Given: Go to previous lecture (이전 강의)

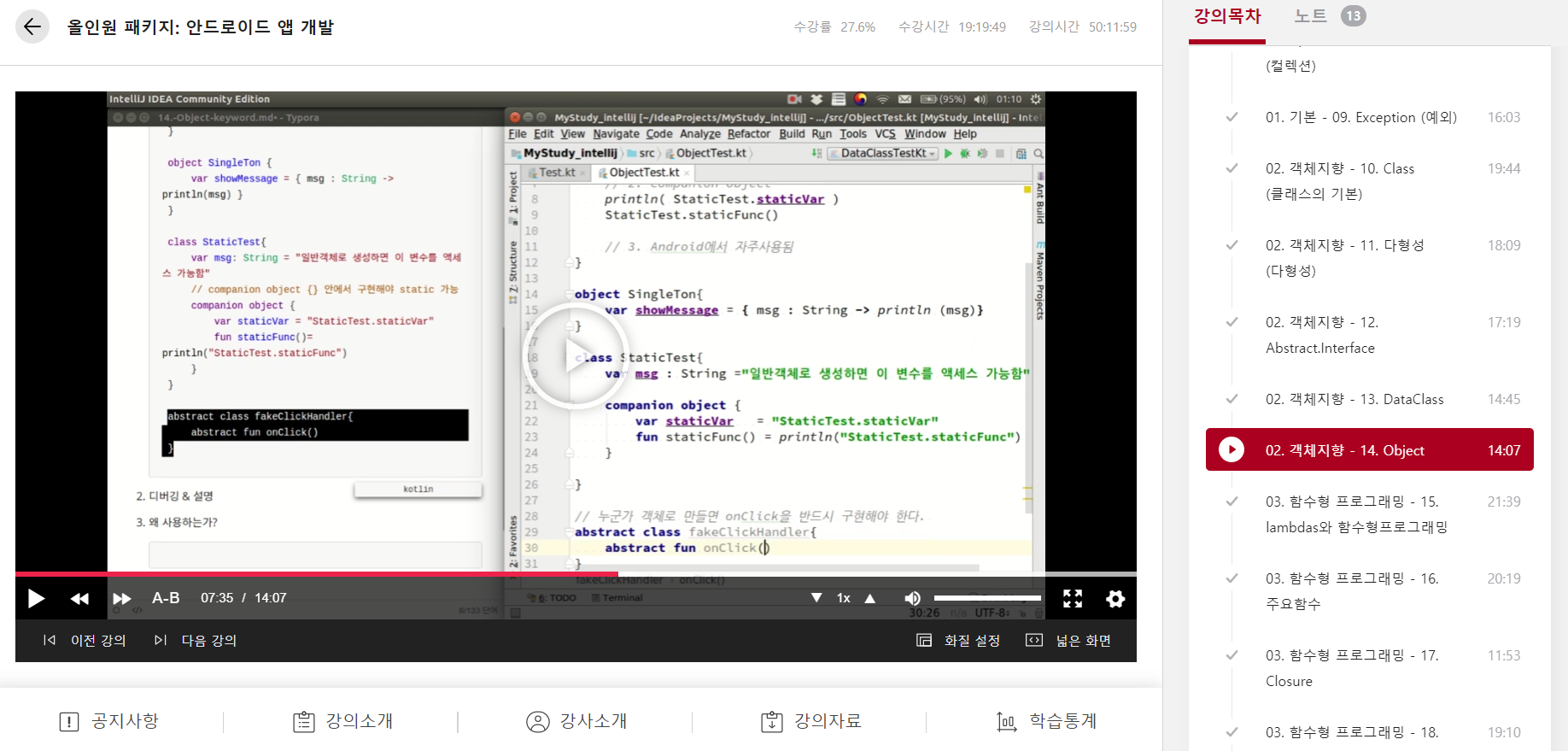Looking at the screenshot, I should click(x=85, y=641).
